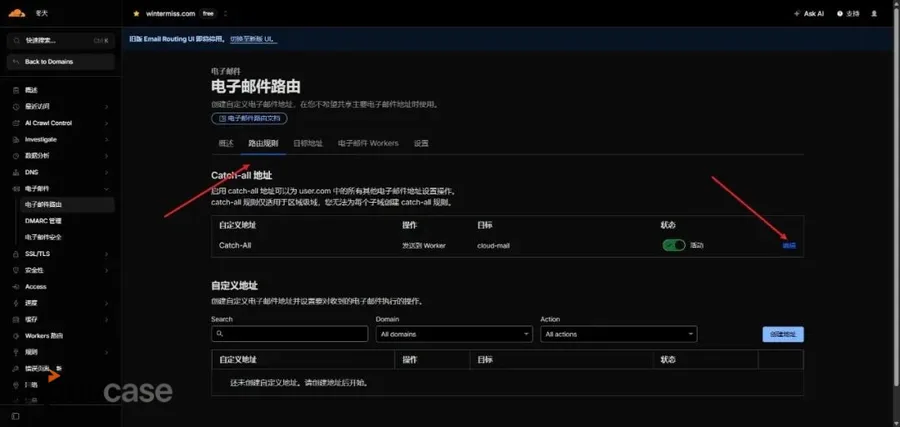Click the 创建地址 create address button

[x=783, y=334]
